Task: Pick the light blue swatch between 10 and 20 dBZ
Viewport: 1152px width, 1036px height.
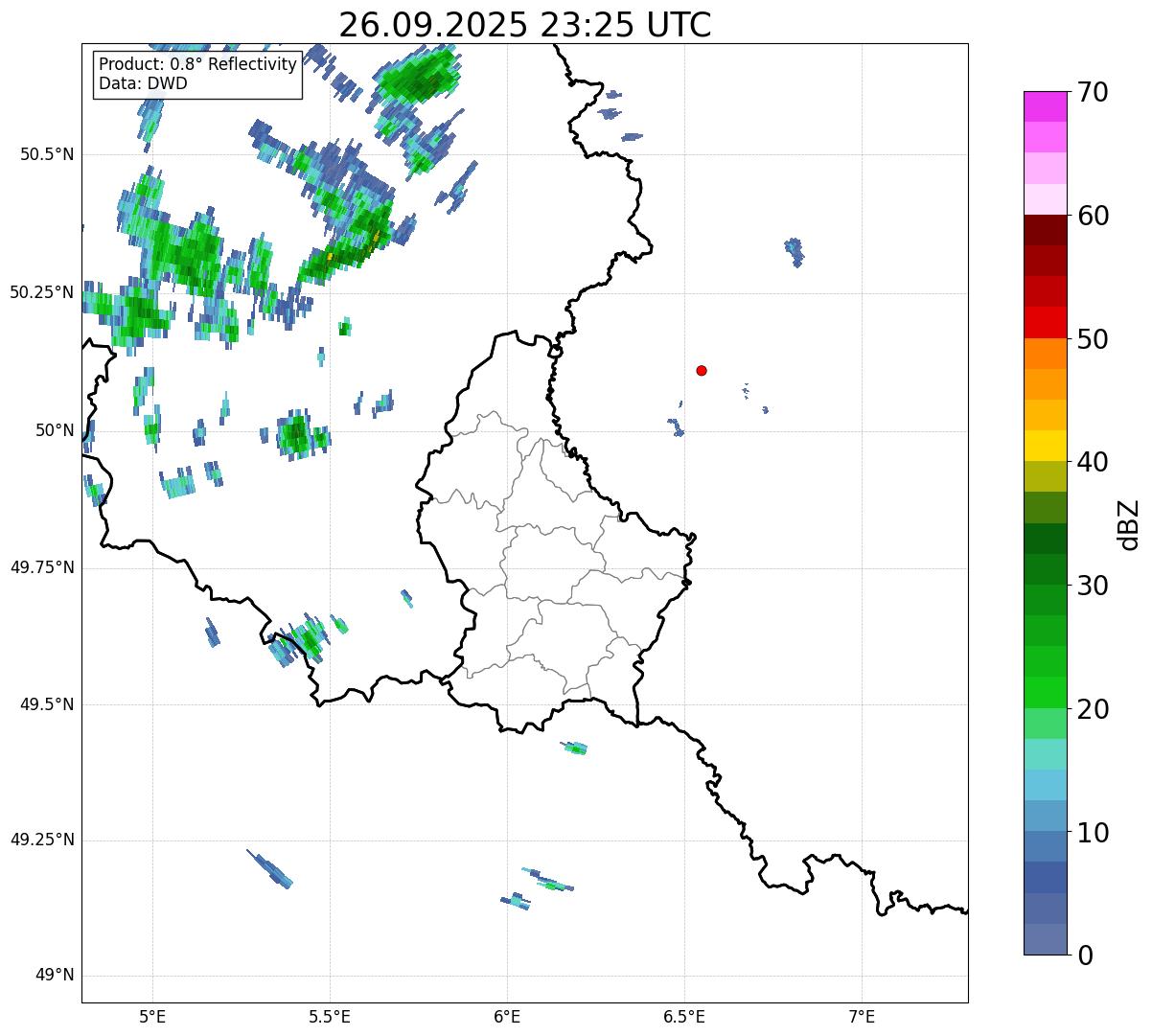Action: tap(1046, 786)
